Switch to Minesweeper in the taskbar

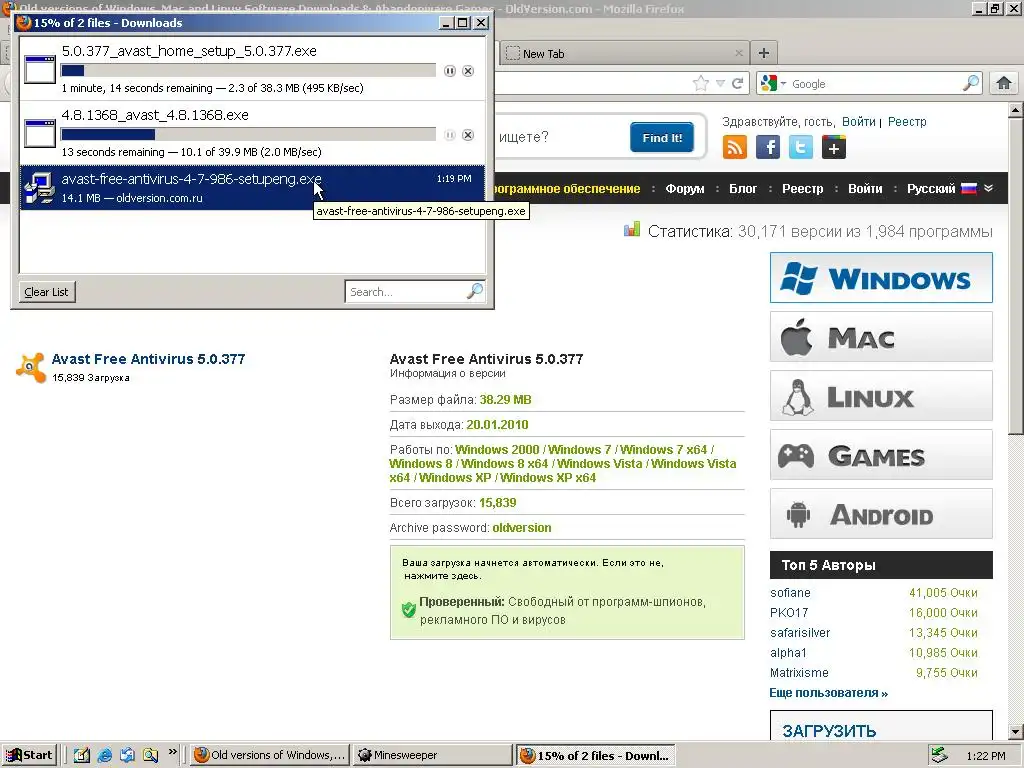[432, 755]
